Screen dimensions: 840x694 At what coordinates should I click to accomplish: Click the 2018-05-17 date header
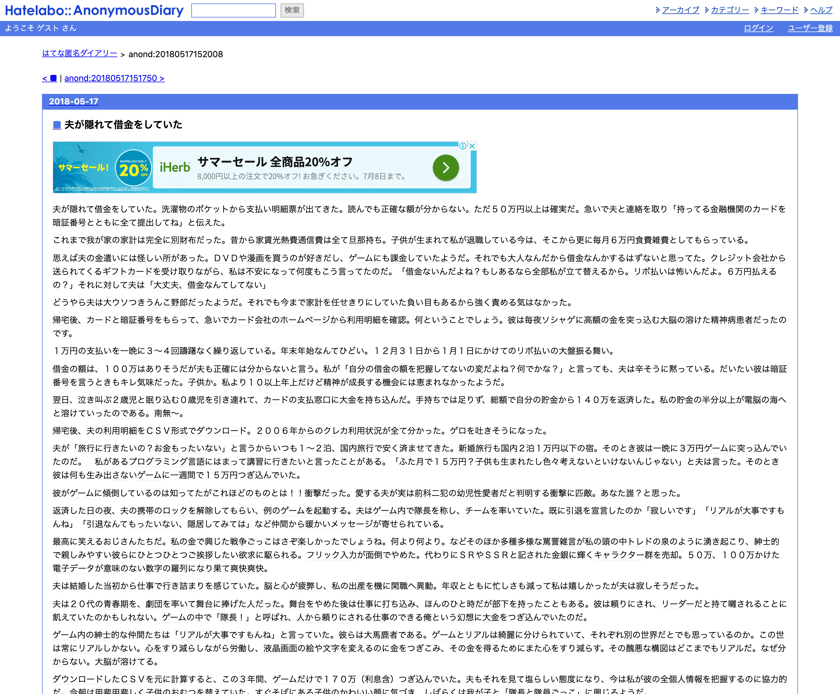tap(73, 101)
